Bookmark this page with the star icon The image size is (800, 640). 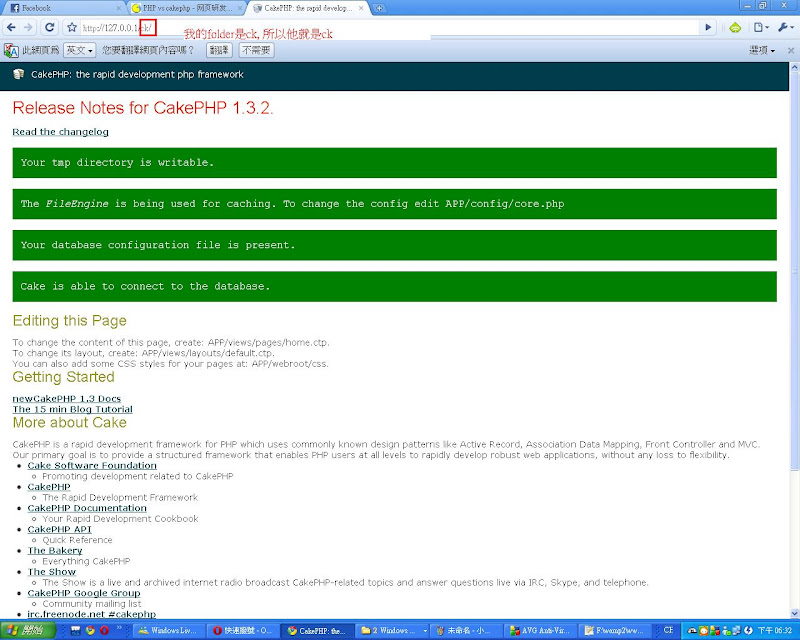click(x=72, y=28)
